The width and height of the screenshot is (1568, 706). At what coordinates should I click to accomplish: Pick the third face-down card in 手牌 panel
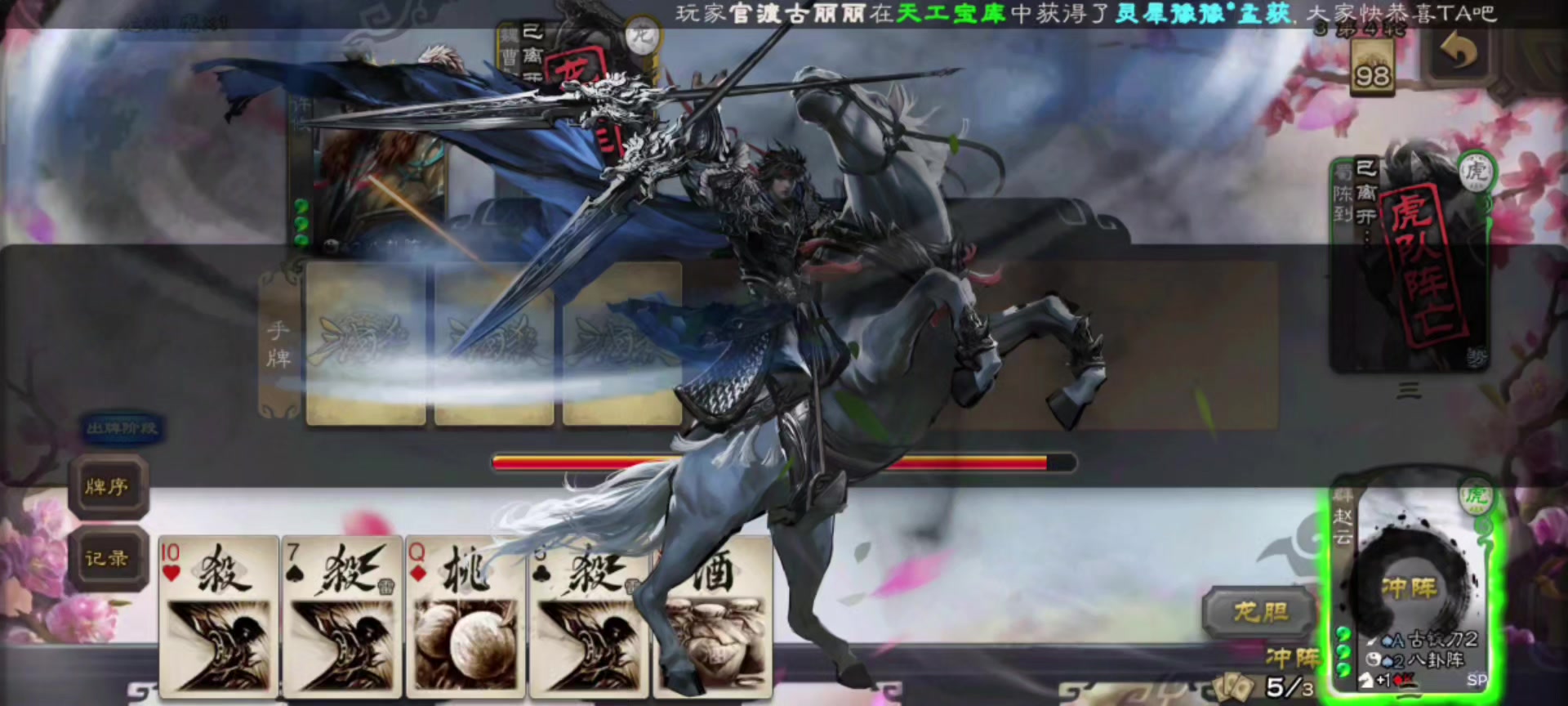pos(622,343)
